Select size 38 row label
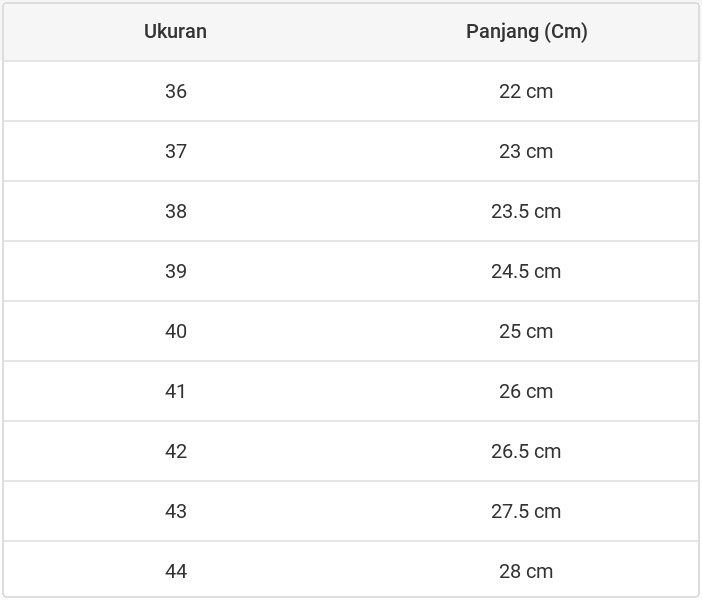 pyautogui.click(x=176, y=211)
